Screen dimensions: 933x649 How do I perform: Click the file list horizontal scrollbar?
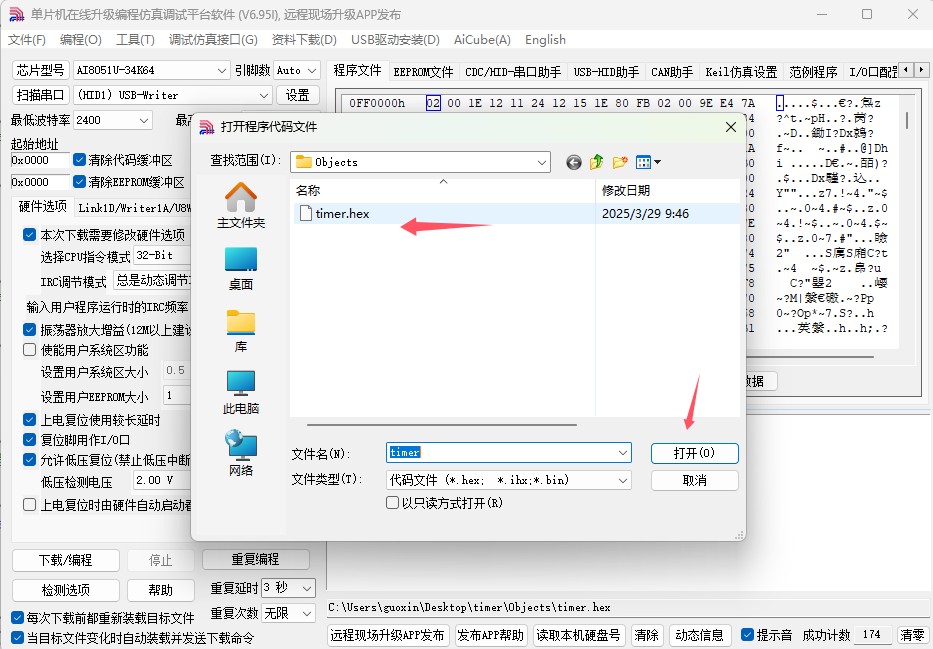click(442, 425)
